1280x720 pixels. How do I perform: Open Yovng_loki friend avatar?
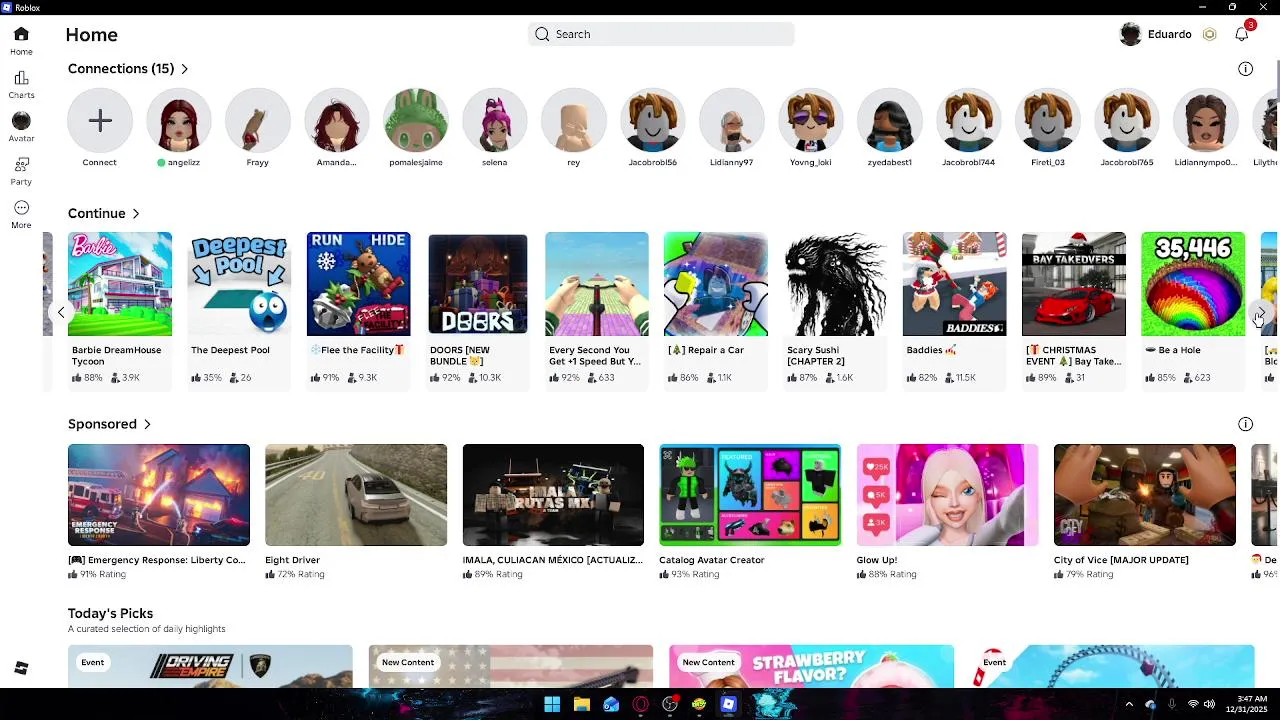click(x=811, y=121)
